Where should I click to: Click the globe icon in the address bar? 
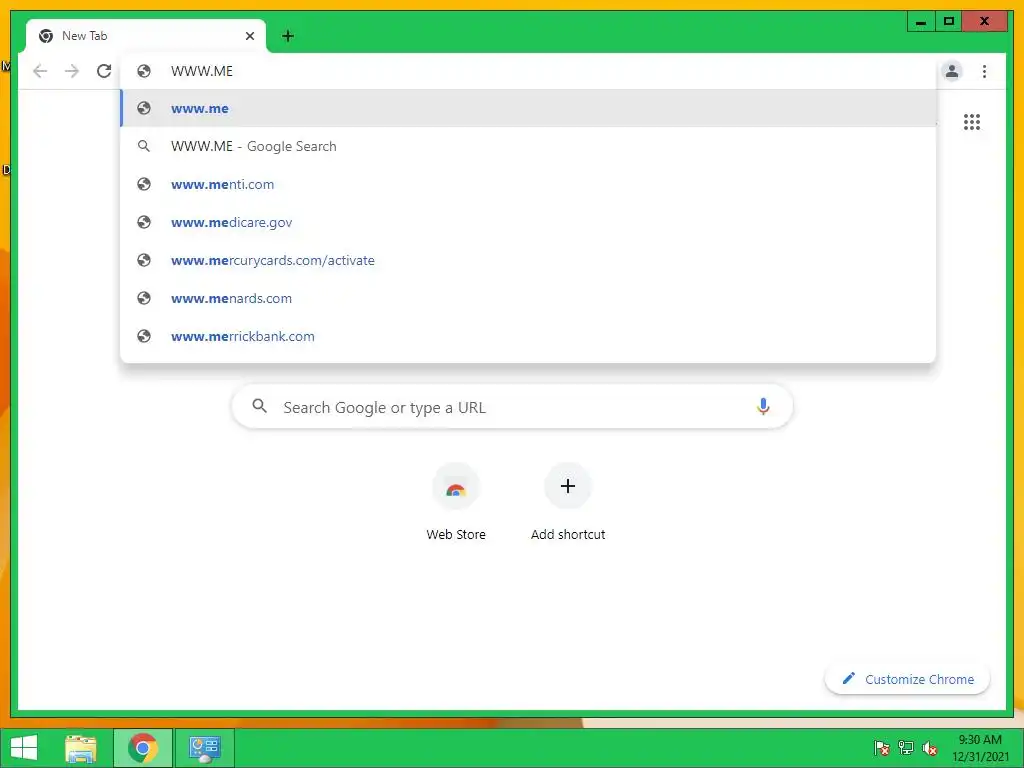pyautogui.click(x=144, y=71)
